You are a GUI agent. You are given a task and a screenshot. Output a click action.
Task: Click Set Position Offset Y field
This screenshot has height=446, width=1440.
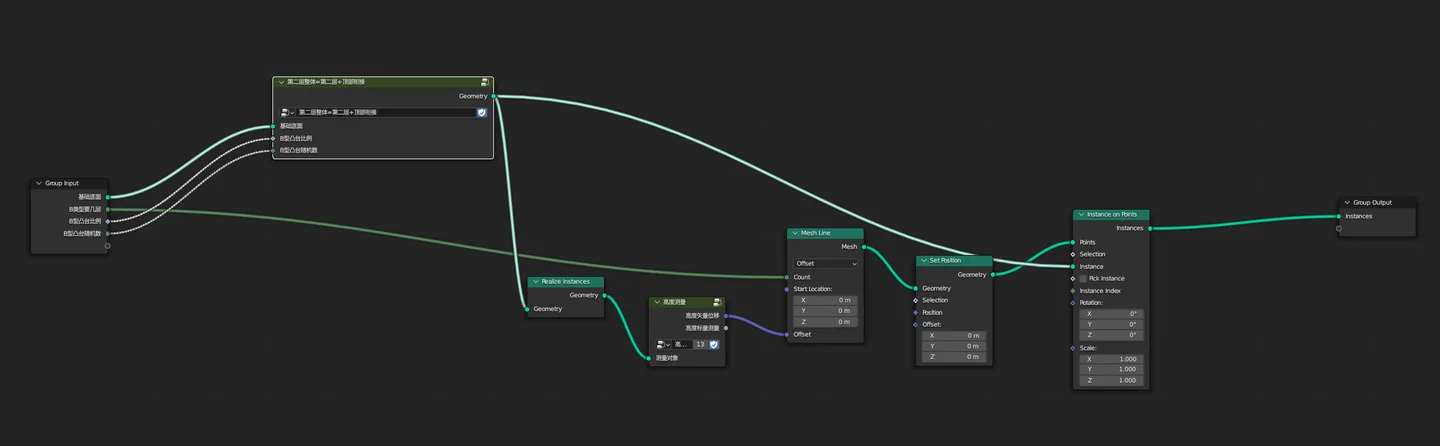tap(954, 346)
